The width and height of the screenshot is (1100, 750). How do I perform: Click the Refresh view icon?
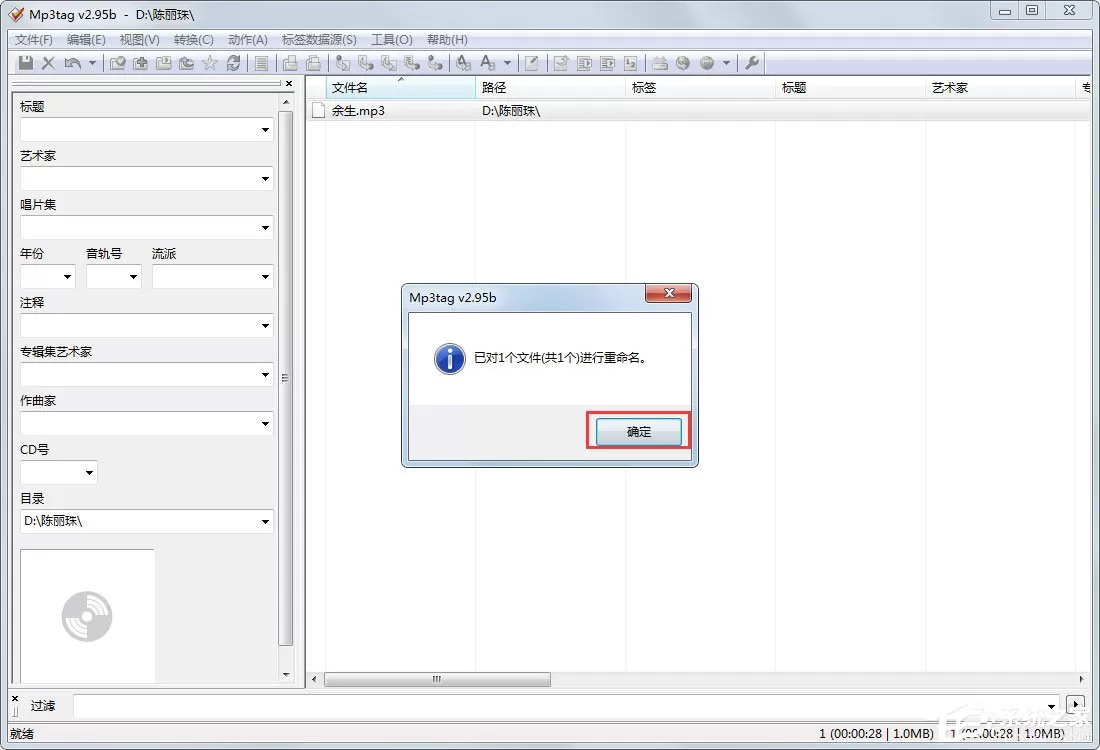234,63
